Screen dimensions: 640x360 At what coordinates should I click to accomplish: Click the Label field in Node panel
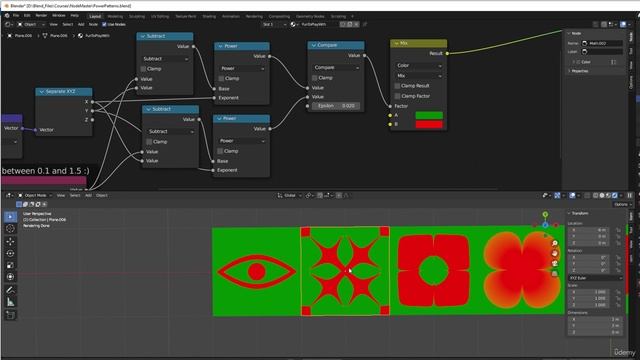(x=602, y=52)
